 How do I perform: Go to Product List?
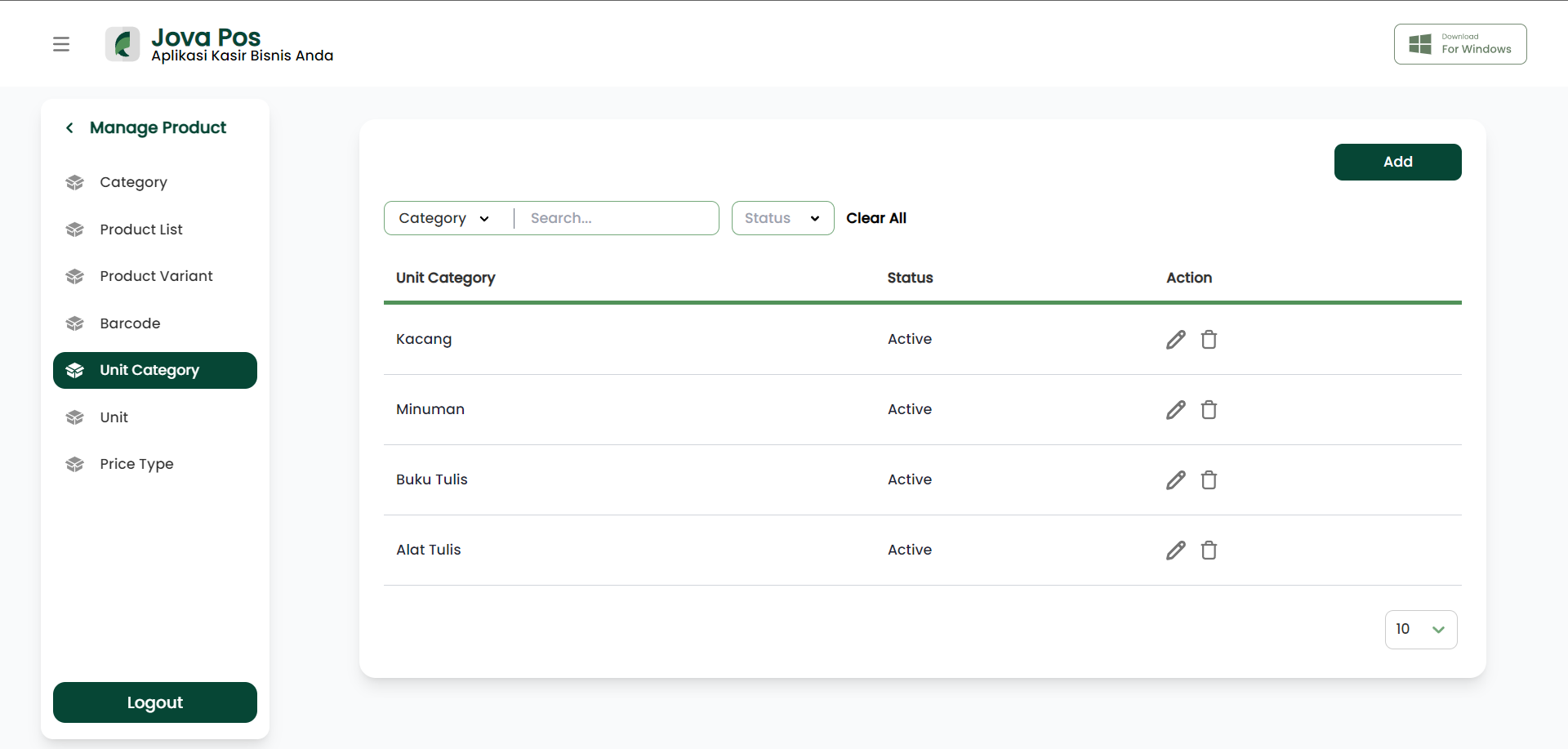(155, 230)
